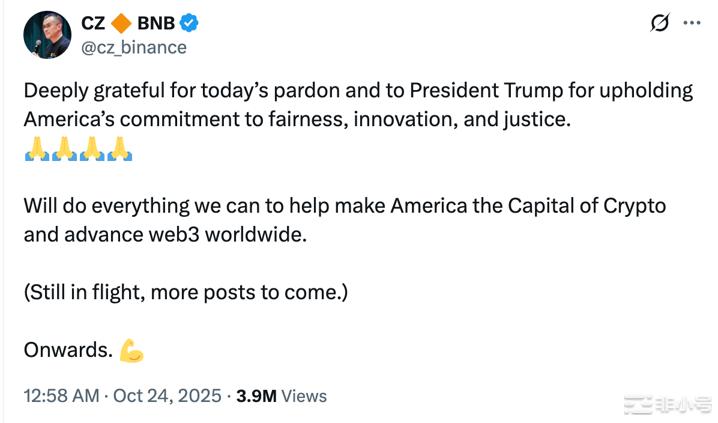This screenshot has height=423, width=718.
Task: Click the Grok slashed-circle icon
Action: [x=660, y=23]
